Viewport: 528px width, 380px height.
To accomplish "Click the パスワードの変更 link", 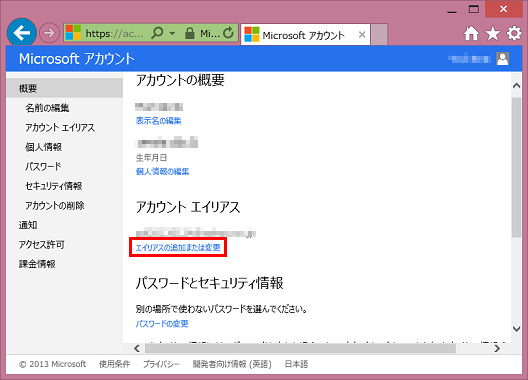I will 162,324.
